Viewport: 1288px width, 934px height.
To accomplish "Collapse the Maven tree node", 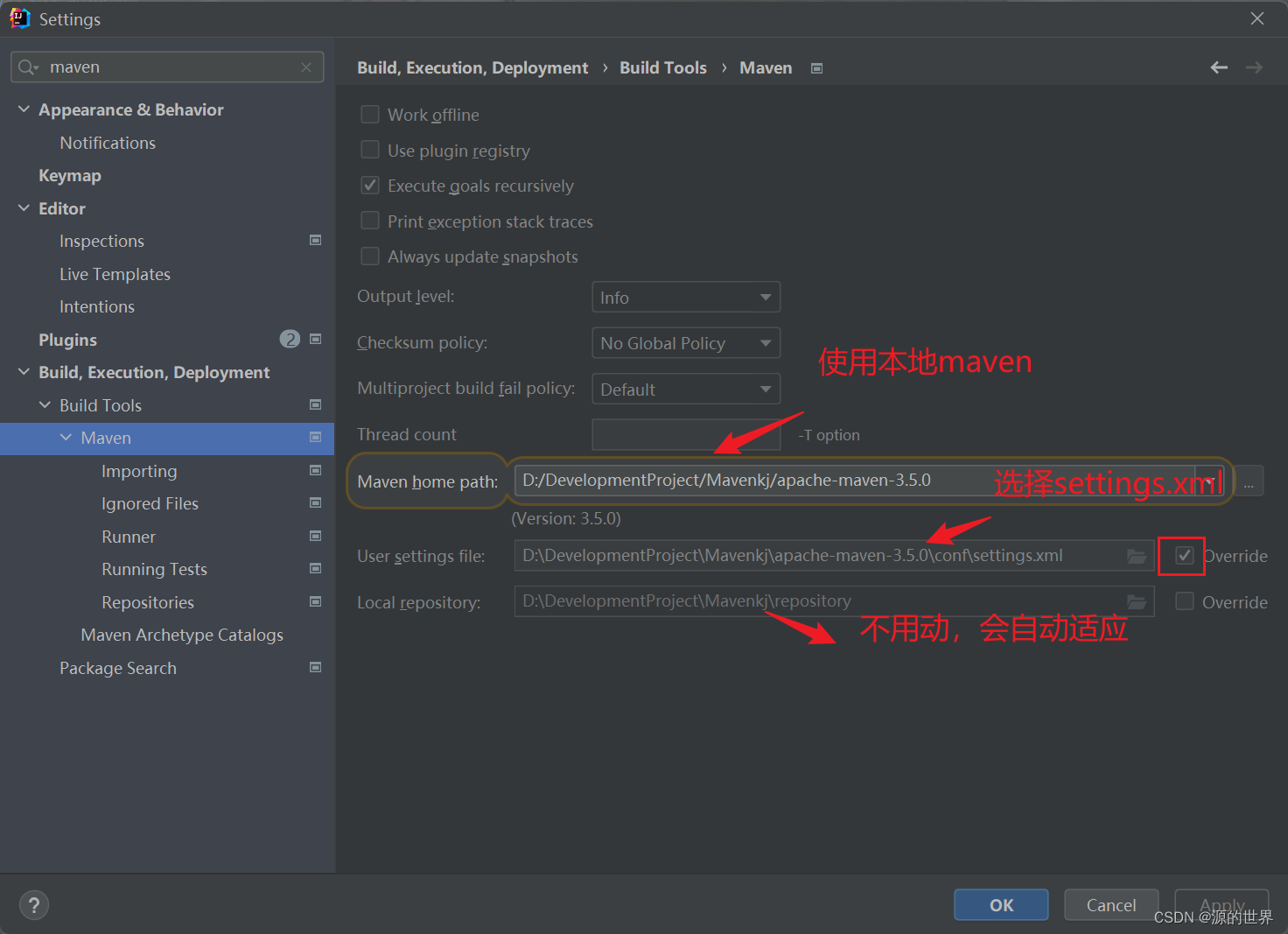I will click(66, 438).
